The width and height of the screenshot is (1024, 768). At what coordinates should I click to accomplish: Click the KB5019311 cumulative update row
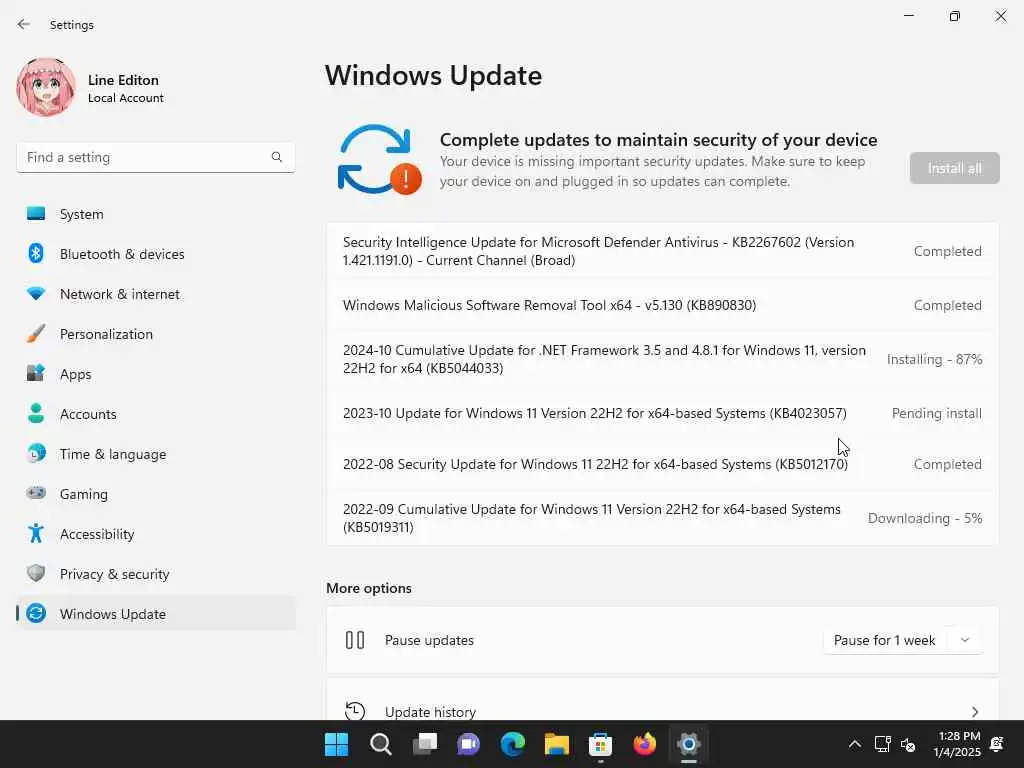[662, 518]
